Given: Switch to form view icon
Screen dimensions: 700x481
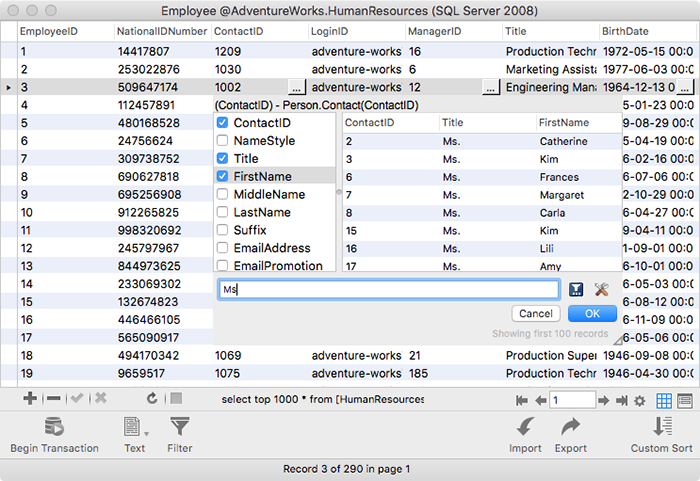Looking at the screenshot, I should 685,400.
